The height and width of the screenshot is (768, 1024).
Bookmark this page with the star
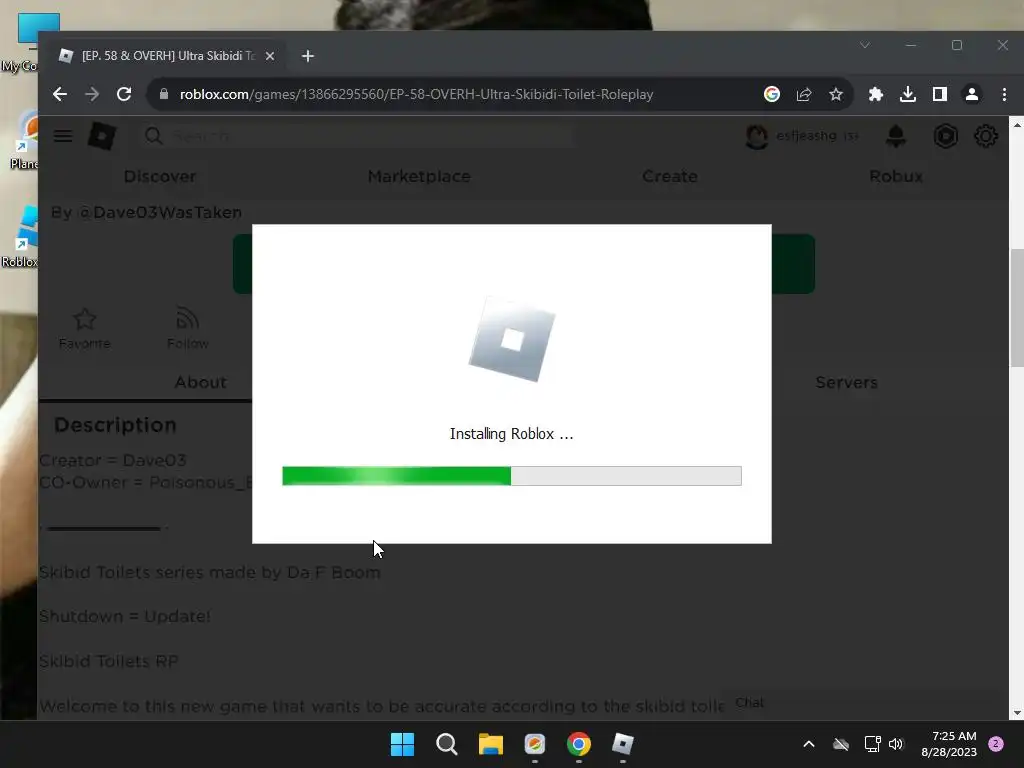tap(836, 94)
